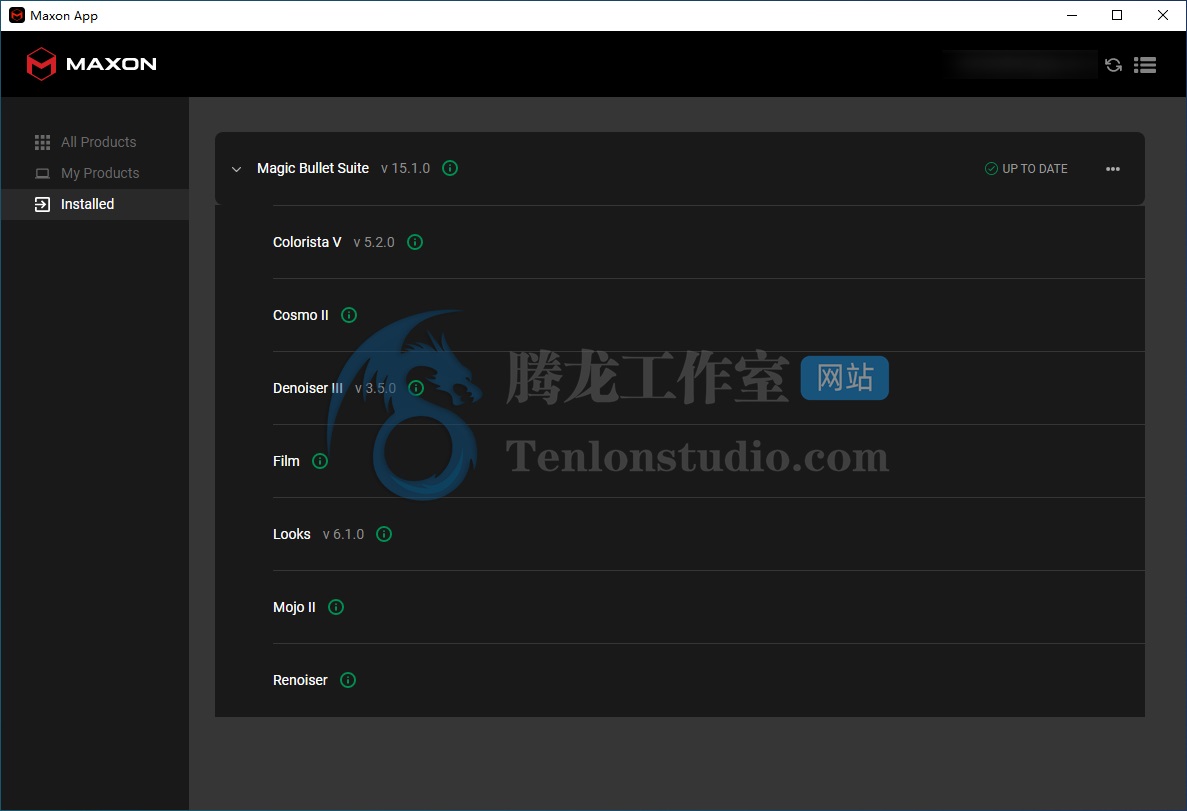
Task: Click the v 6.1.0 version text
Action: click(343, 535)
